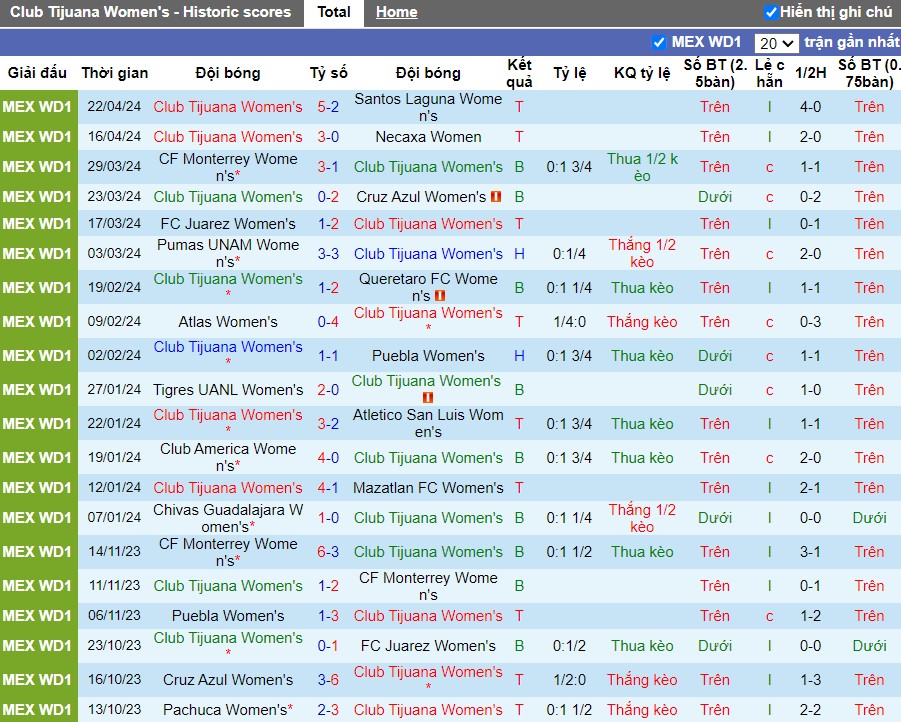Click the 3-6 score against Cruz Azul
Viewport: 901px width, 722px height.
coord(328,679)
